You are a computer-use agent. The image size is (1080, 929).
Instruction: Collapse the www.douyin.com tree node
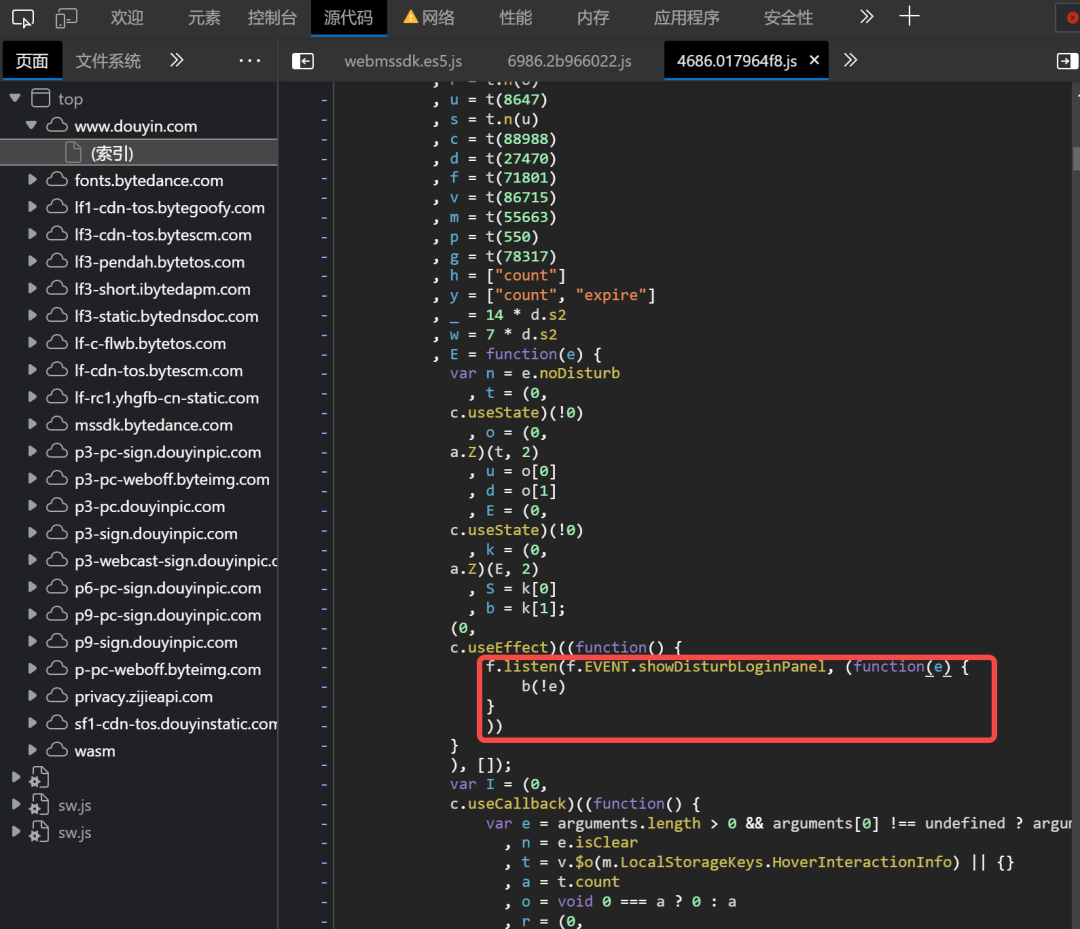pos(31,125)
